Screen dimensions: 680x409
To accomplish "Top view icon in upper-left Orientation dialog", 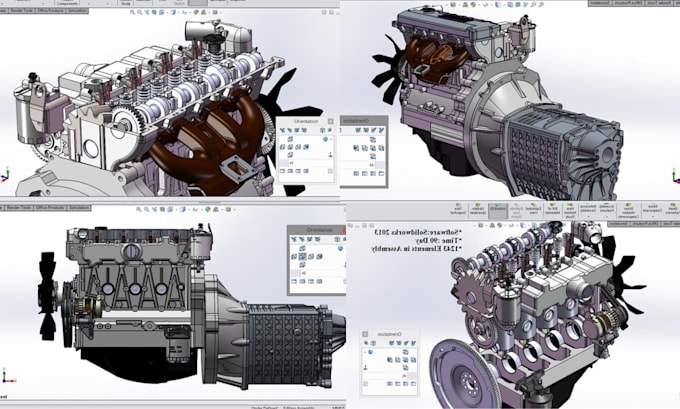I will [290, 139].
